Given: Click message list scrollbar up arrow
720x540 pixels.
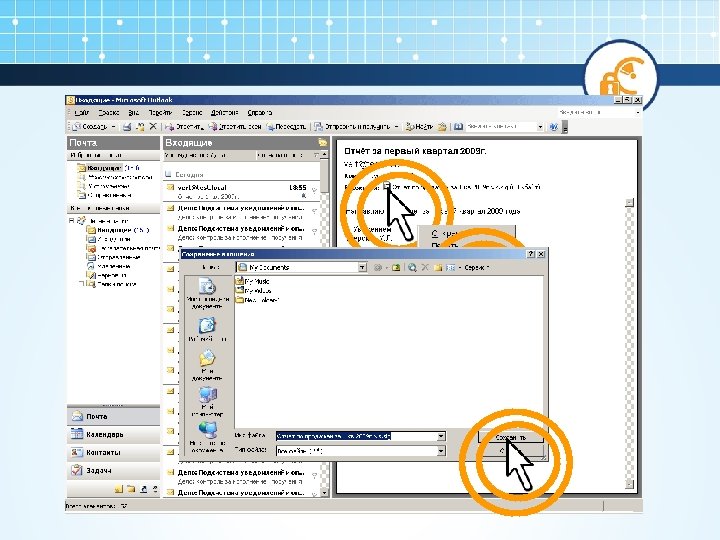Looking at the screenshot, I should click(324, 155).
